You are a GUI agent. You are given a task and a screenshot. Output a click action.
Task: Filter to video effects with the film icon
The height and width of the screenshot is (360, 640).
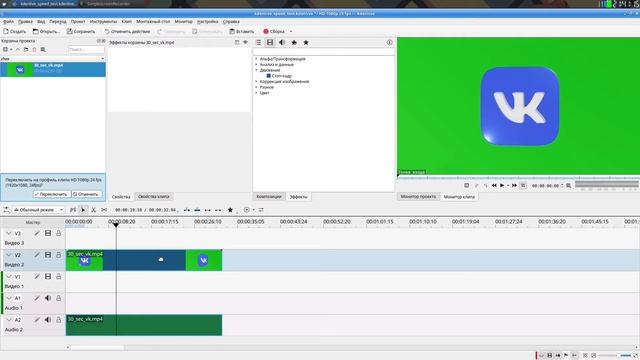point(270,42)
